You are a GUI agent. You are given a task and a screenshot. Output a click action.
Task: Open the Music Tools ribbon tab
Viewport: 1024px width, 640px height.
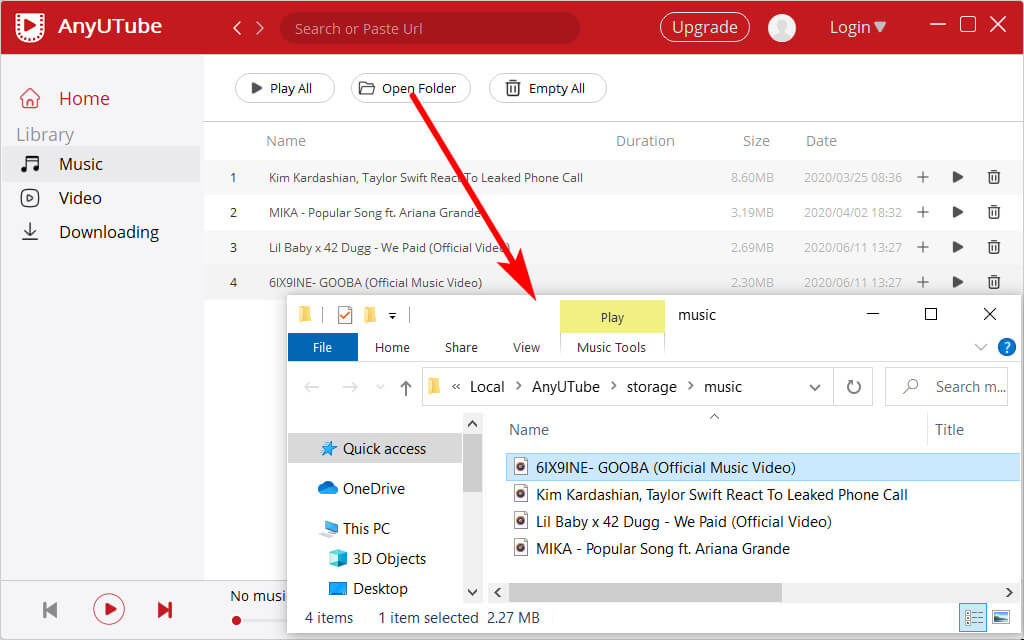click(x=612, y=347)
